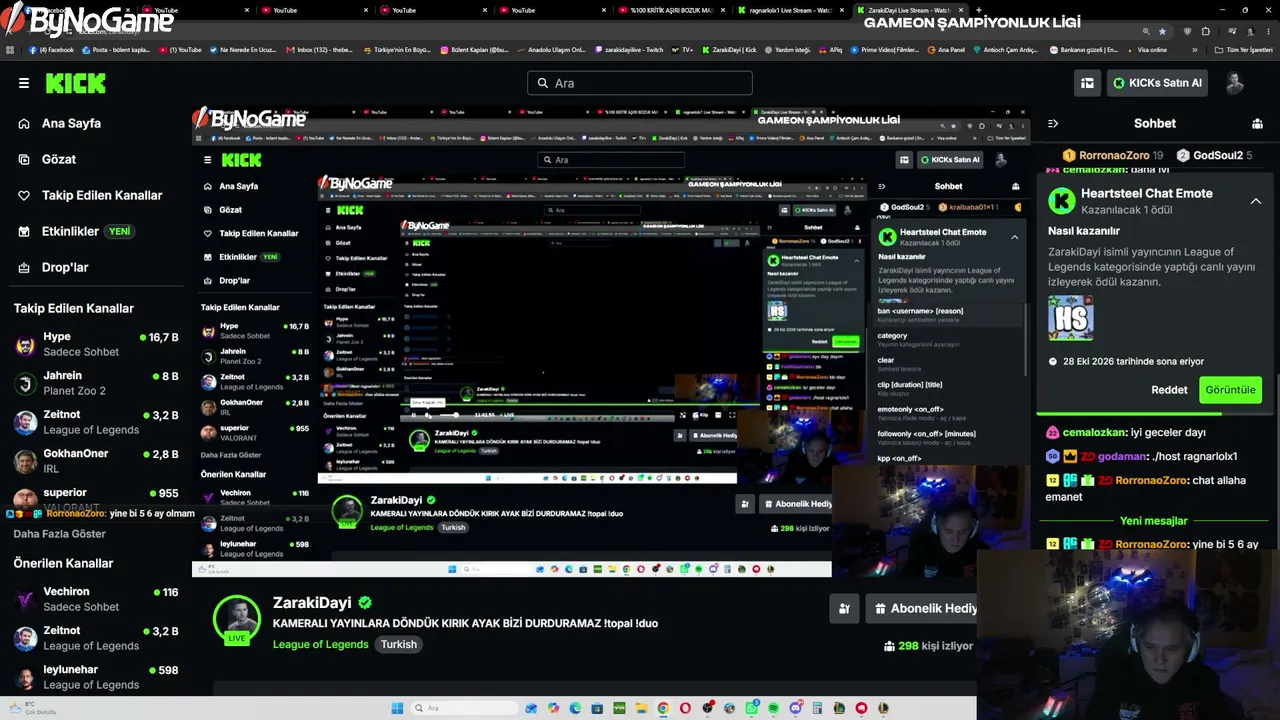Open the GokhanOner IRL channel row
The width and height of the screenshot is (1280, 720).
[x=96, y=461]
